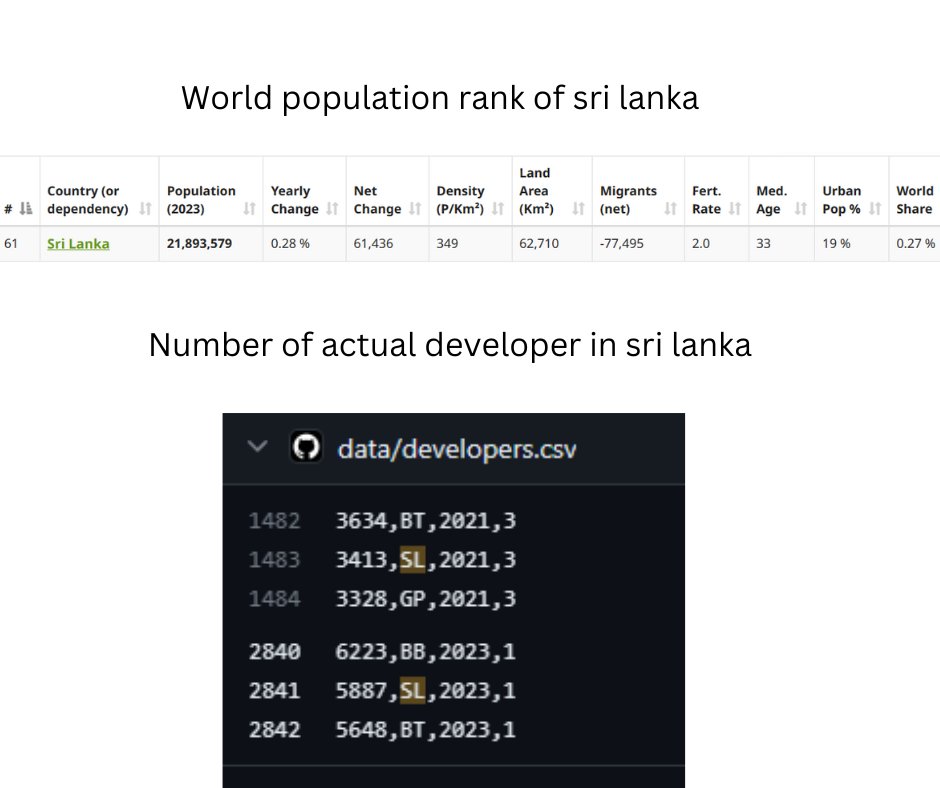The image size is (940, 788).
Task: Click the Land Area (Km²) sort icon
Action: (578, 209)
